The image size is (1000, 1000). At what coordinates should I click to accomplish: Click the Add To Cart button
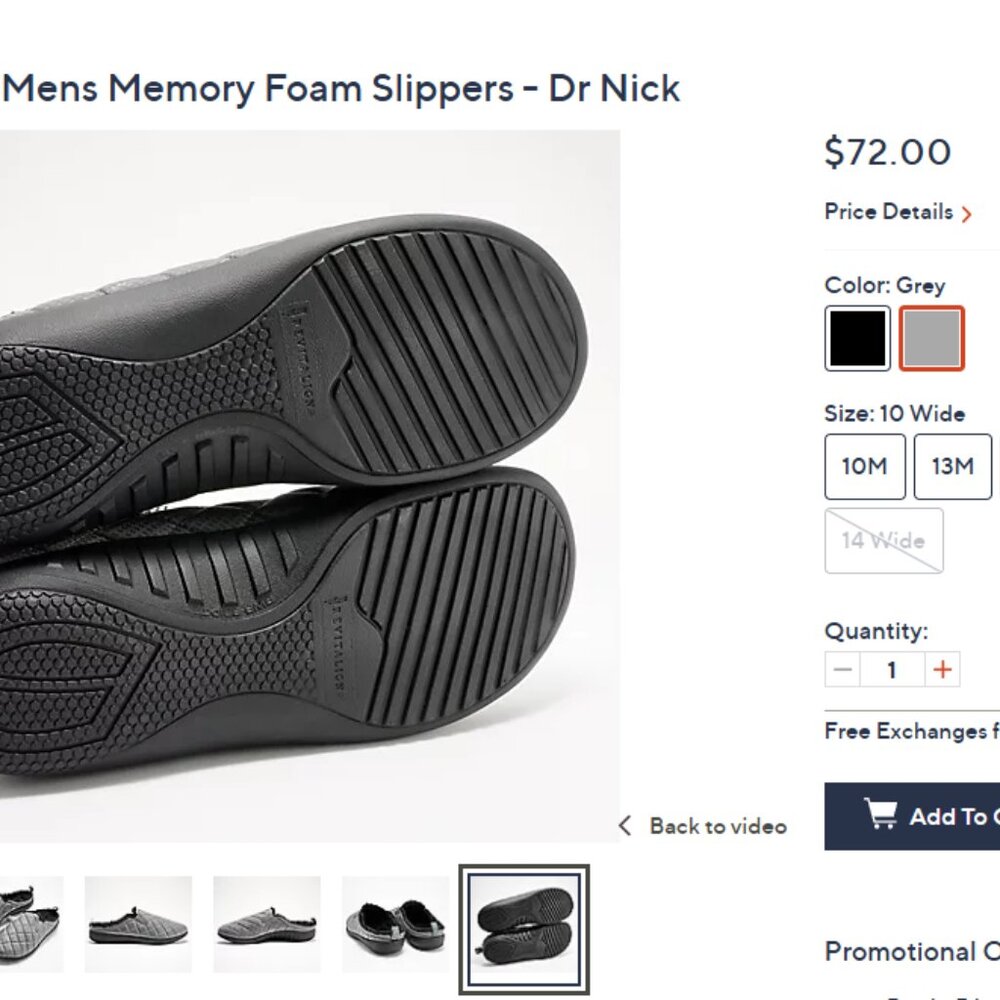coord(912,816)
